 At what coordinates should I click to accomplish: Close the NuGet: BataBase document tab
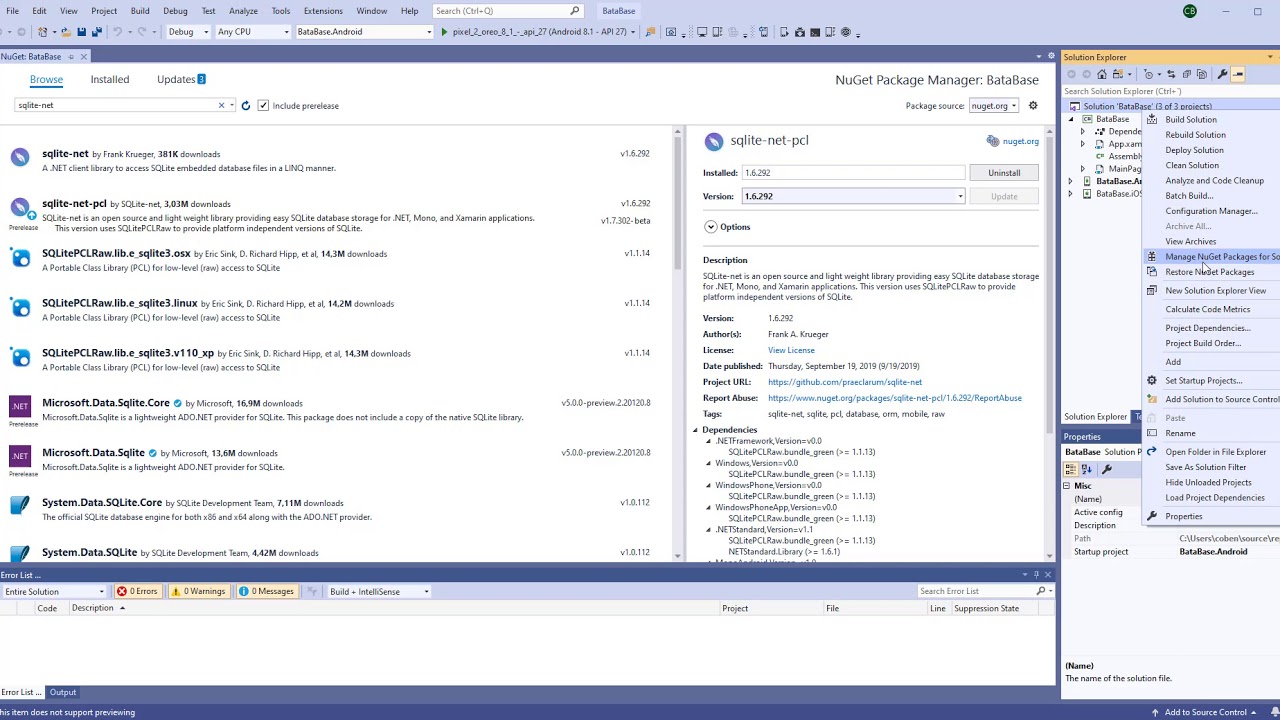pos(84,57)
